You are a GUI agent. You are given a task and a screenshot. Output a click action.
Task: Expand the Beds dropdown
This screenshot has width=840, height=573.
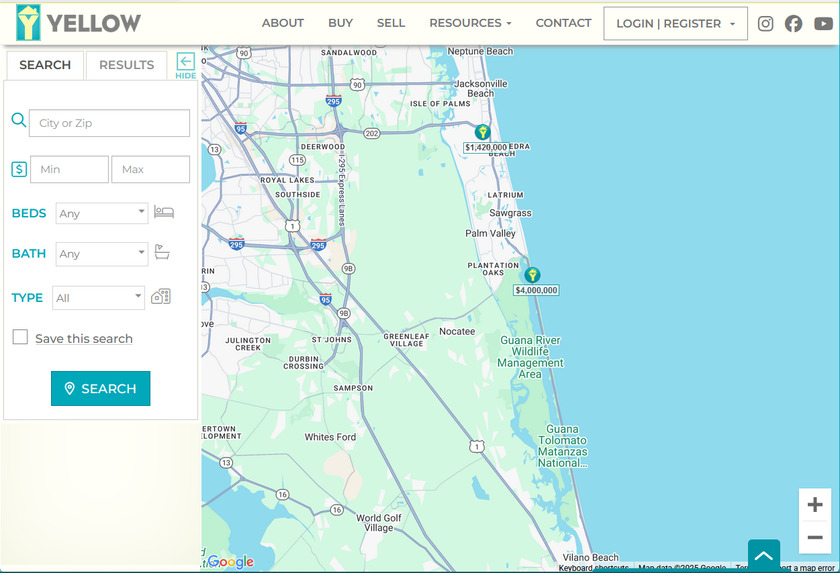click(101, 213)
